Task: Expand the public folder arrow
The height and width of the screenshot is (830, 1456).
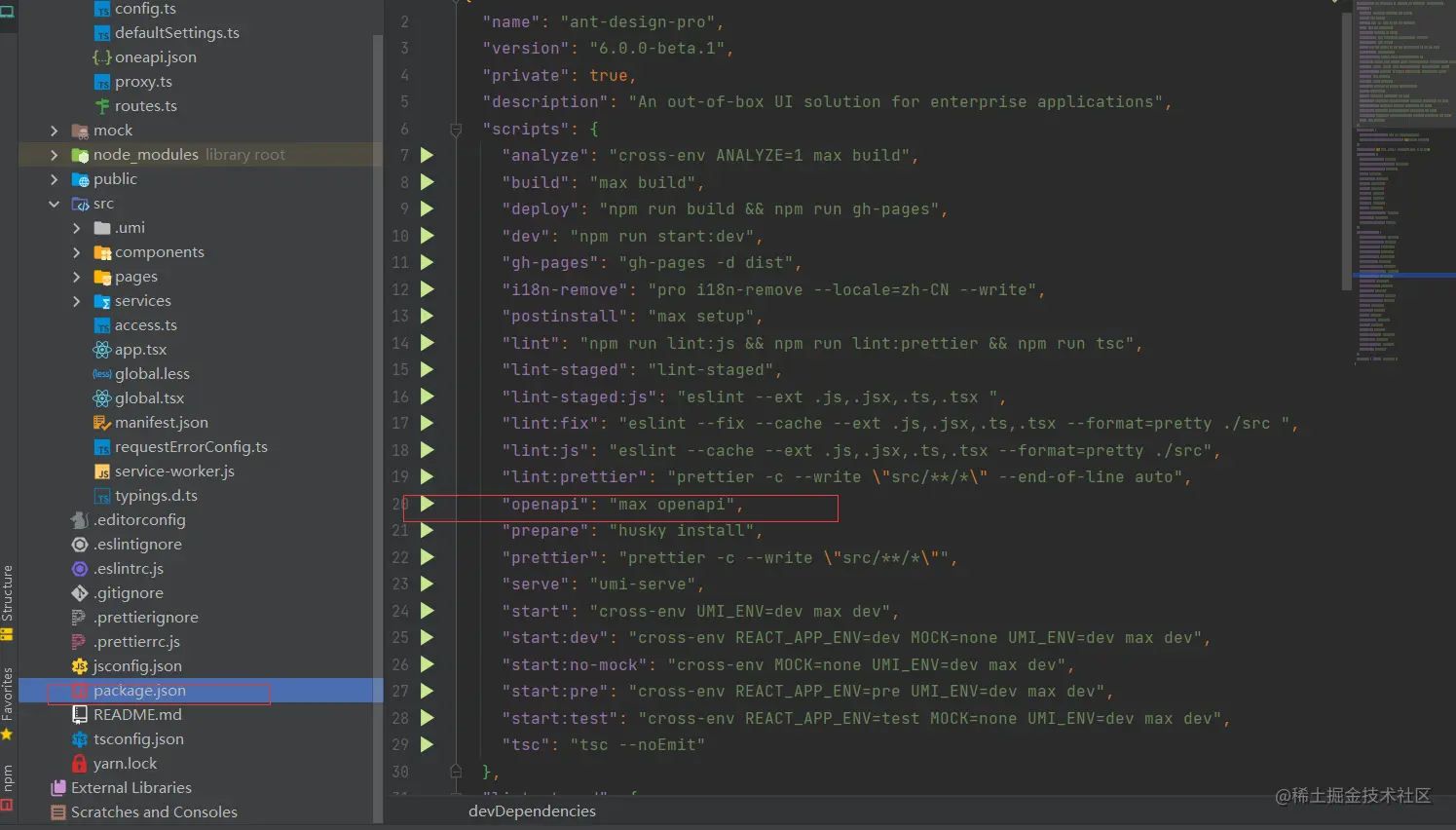Action: coord(55,179)
